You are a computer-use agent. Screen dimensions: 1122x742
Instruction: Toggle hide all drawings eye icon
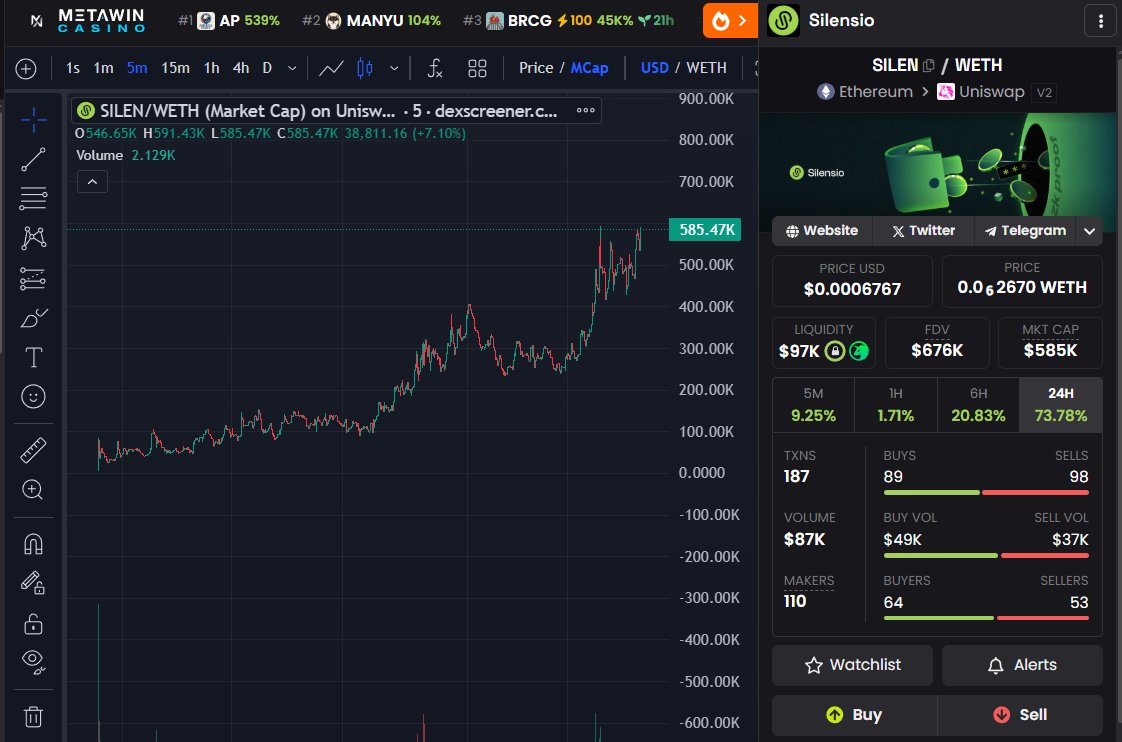click(33, 662)
